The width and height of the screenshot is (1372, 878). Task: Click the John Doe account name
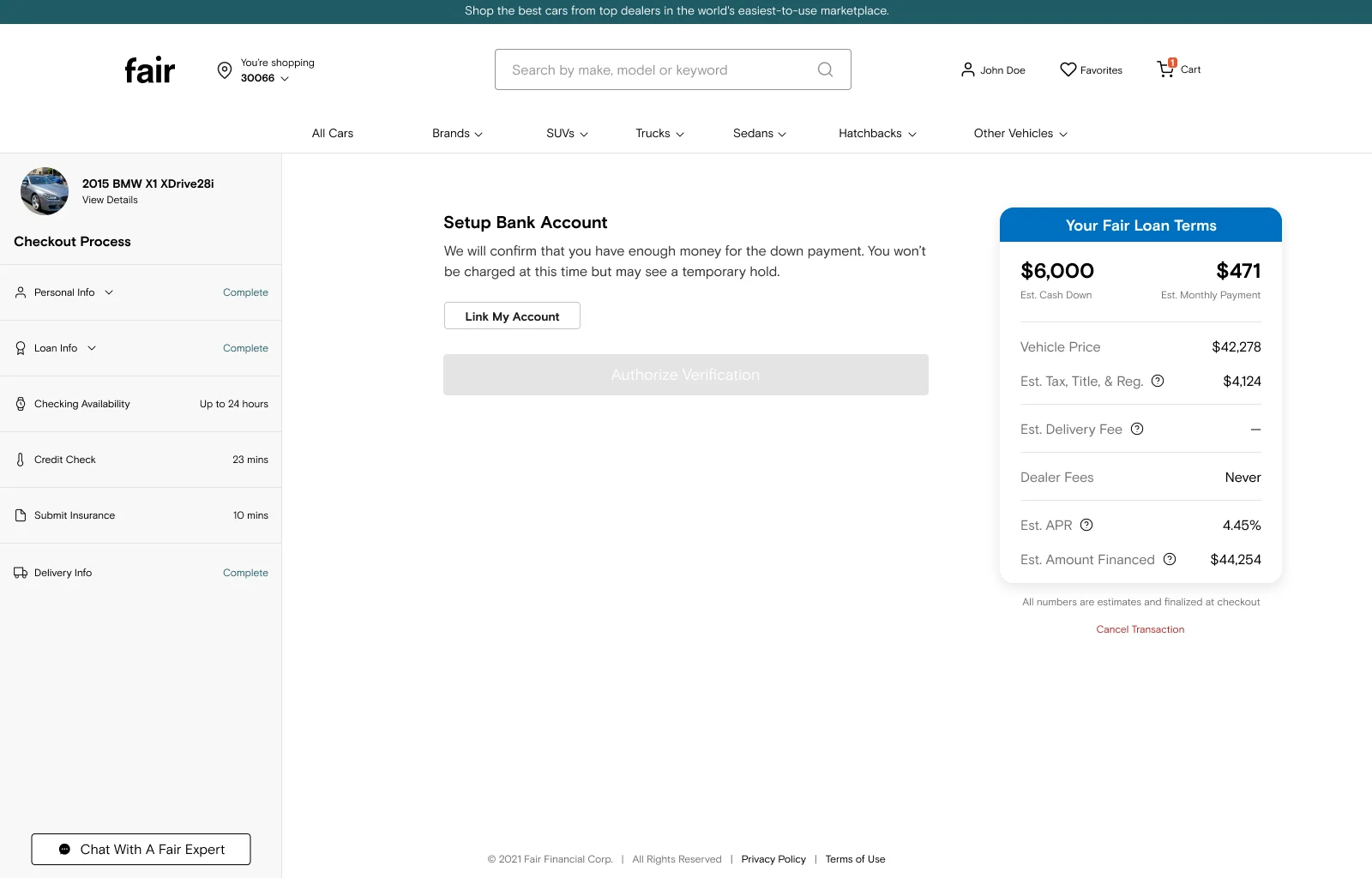1002,70
